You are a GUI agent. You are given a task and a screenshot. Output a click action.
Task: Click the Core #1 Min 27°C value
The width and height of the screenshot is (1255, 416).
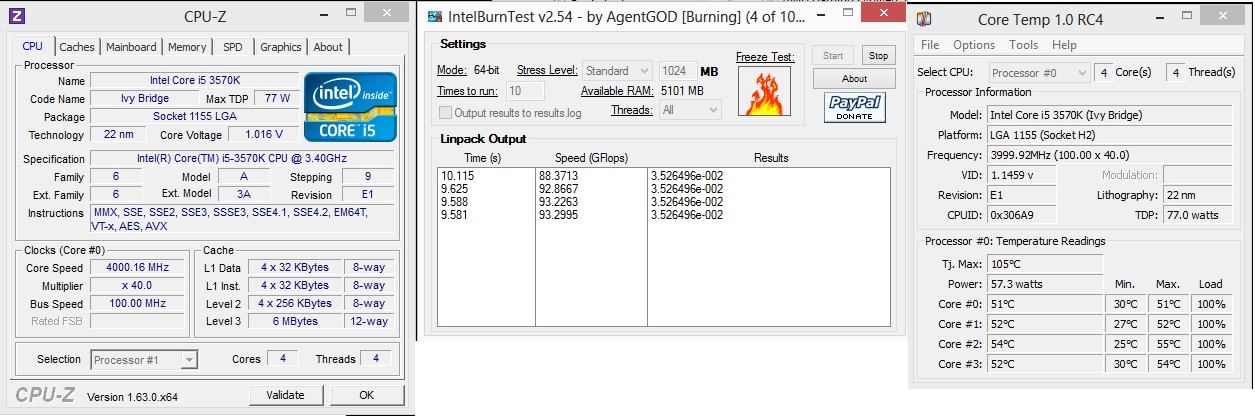[1126, 324]
